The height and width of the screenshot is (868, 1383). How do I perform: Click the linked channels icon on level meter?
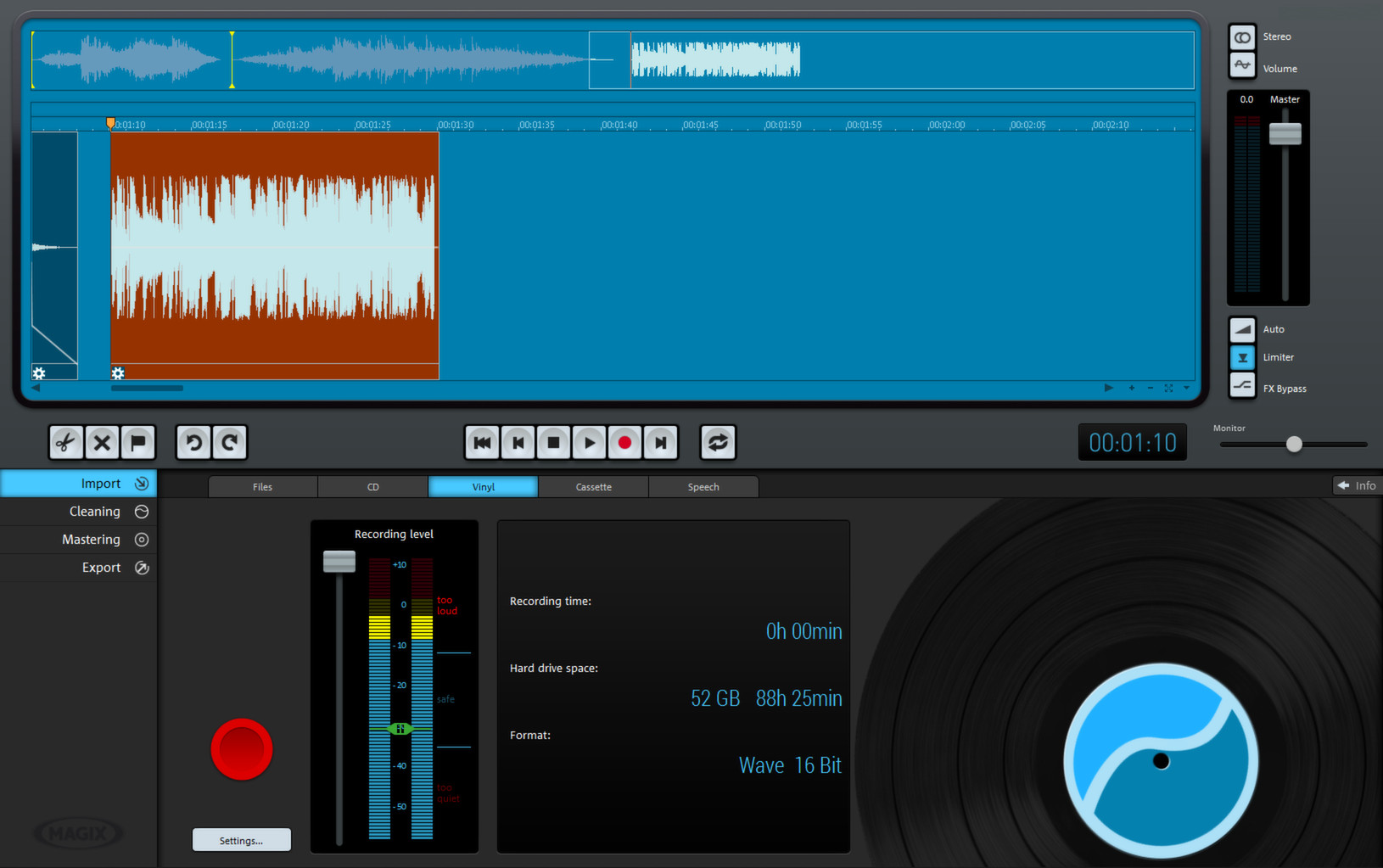pos(400,729)
